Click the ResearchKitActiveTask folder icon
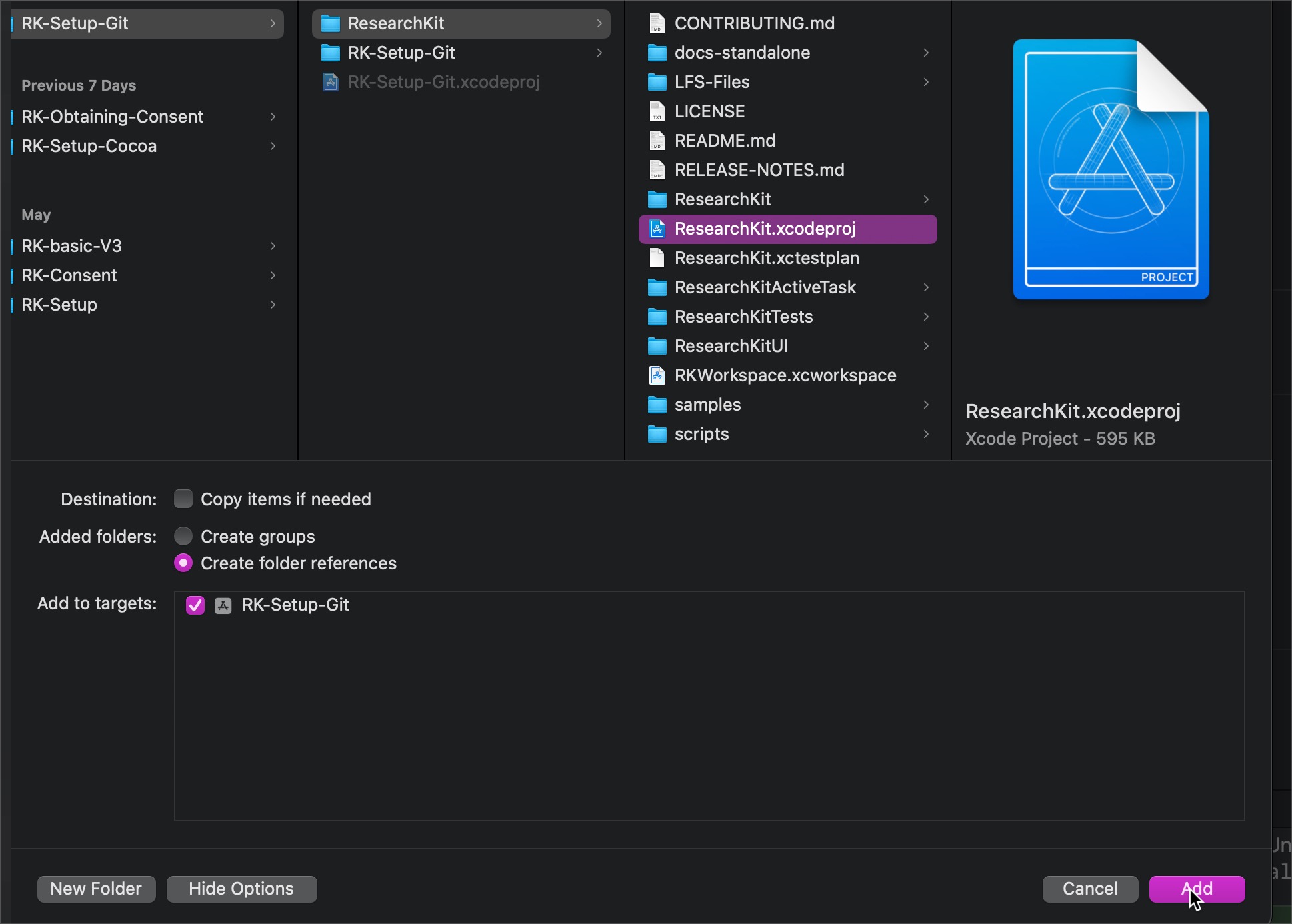 [x=657, y=288]
